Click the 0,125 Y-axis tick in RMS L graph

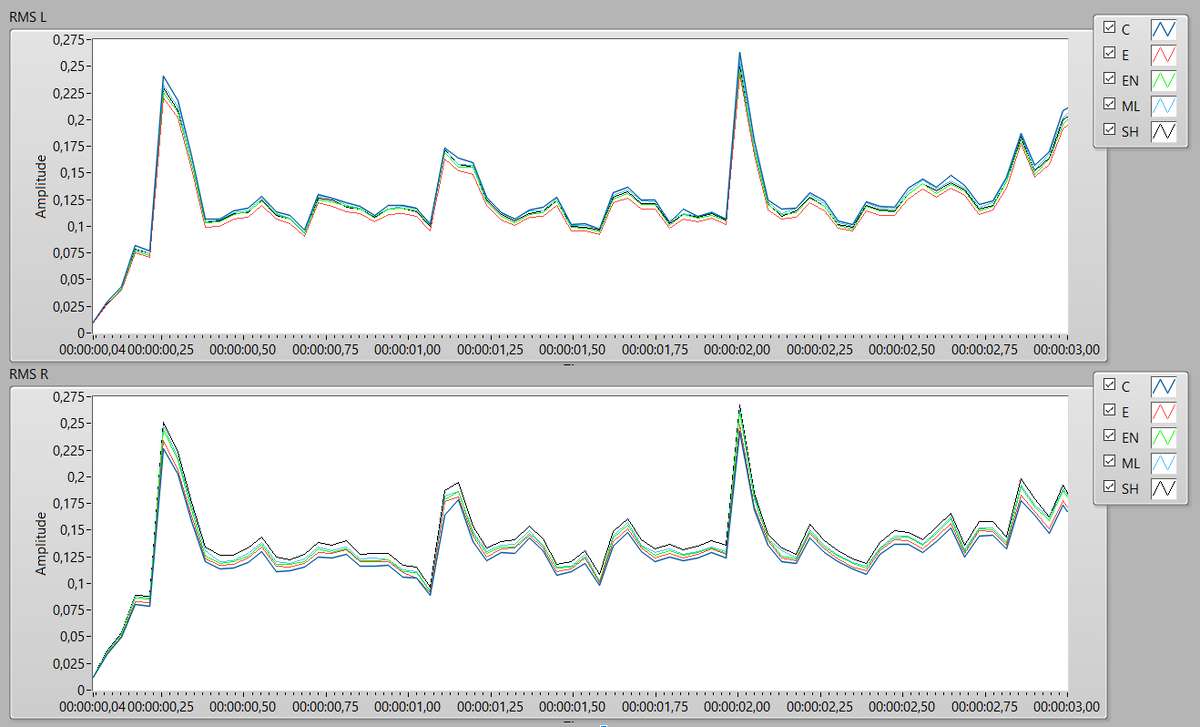coord(70,199)
